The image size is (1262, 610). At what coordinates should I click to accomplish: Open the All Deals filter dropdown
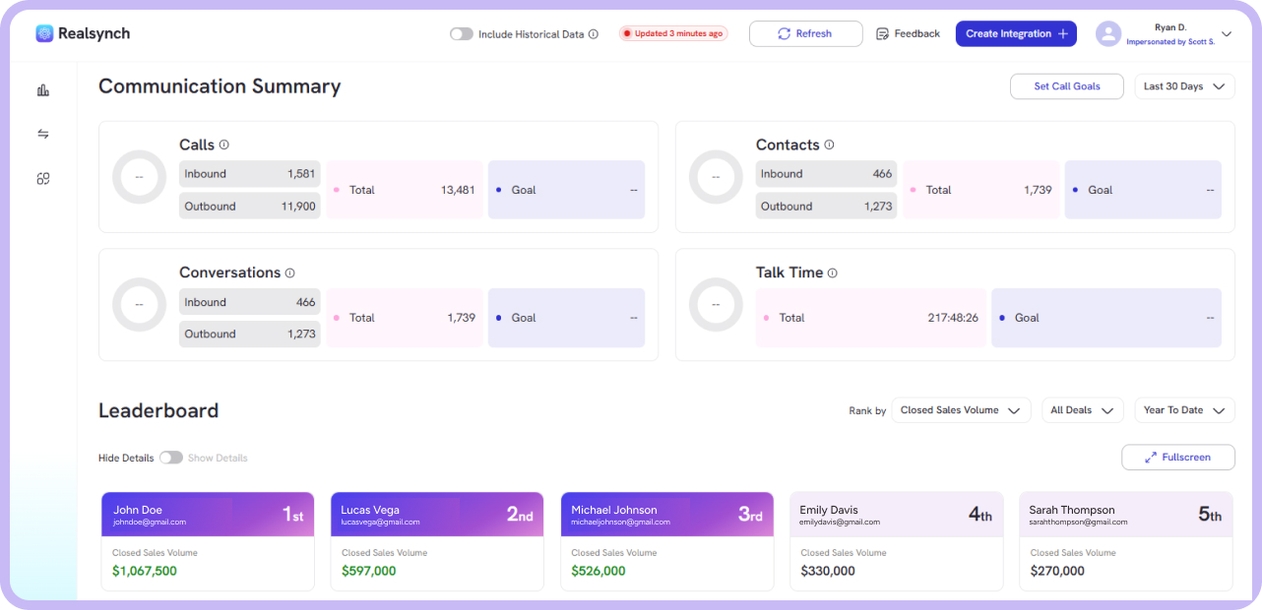1082,410
